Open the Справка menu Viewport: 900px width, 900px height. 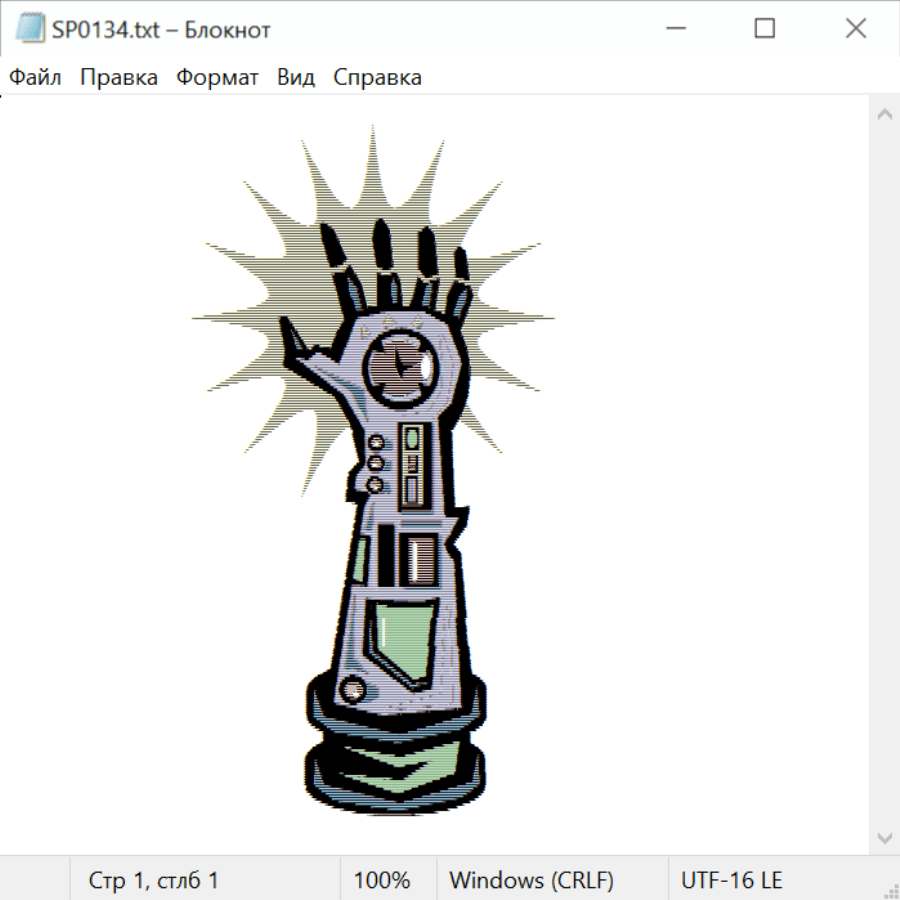coord(377,78)
